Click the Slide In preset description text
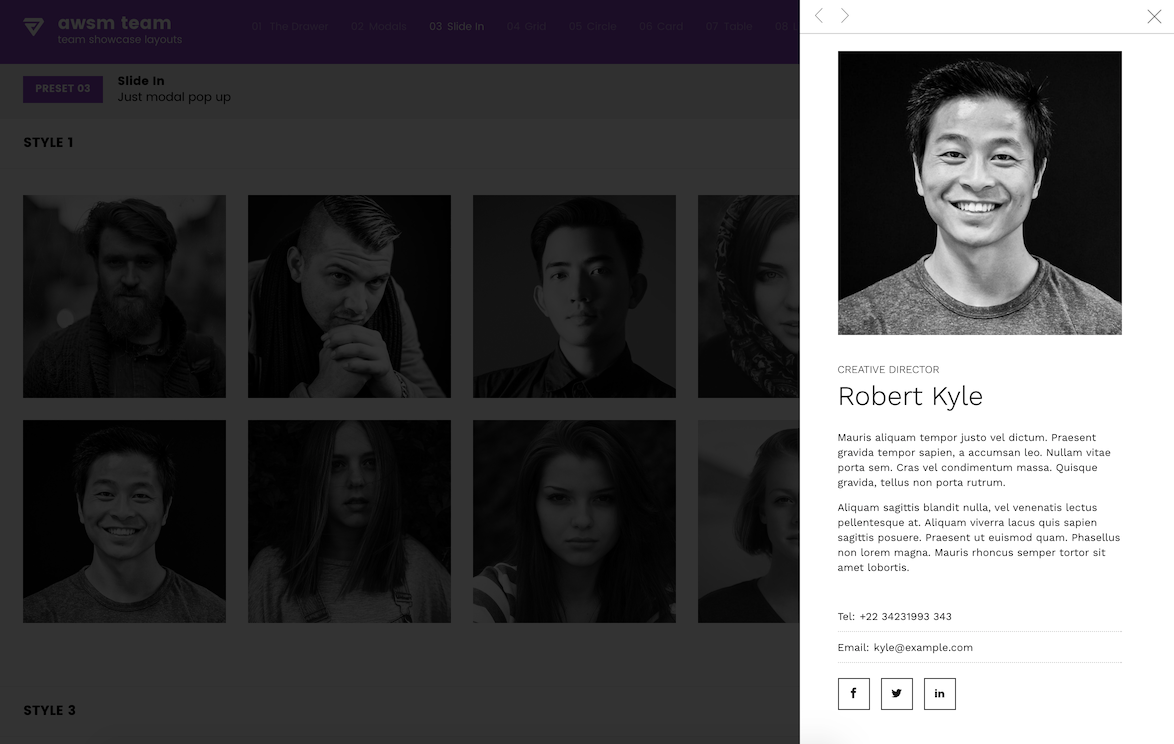 pos(174,97)
